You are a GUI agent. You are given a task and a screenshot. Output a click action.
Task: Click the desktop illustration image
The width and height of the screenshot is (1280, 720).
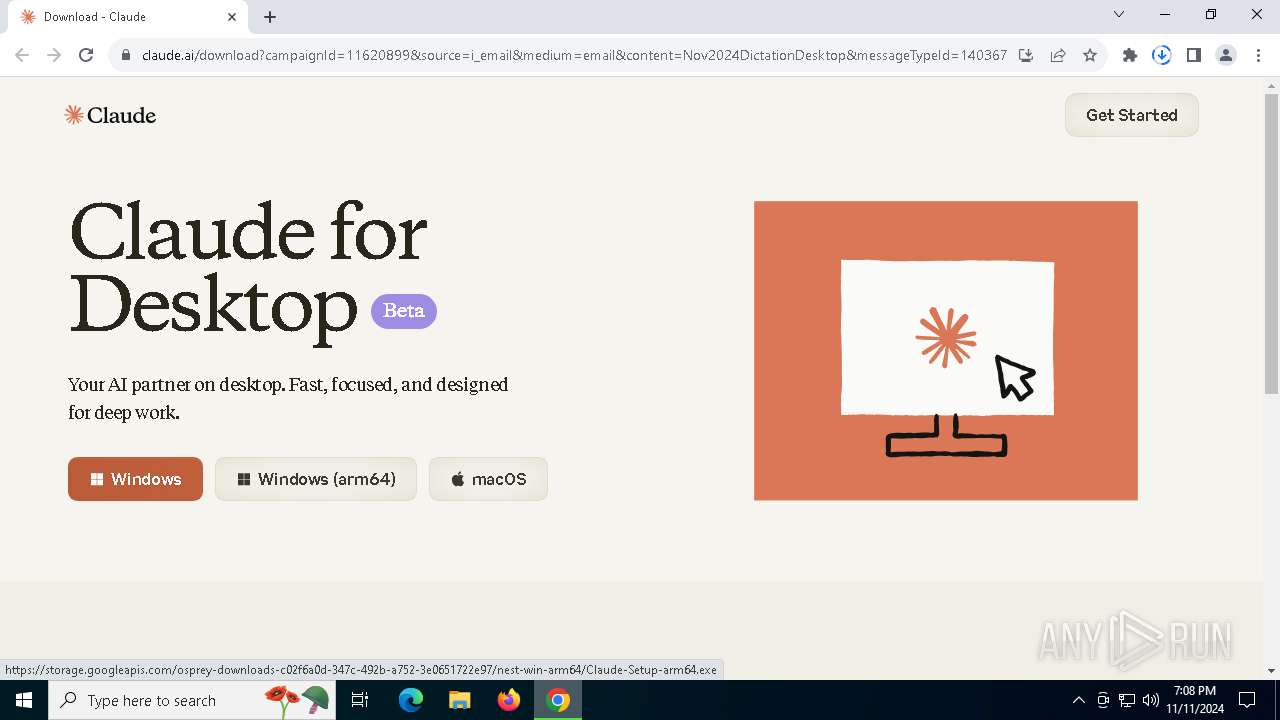coord(946,350)
